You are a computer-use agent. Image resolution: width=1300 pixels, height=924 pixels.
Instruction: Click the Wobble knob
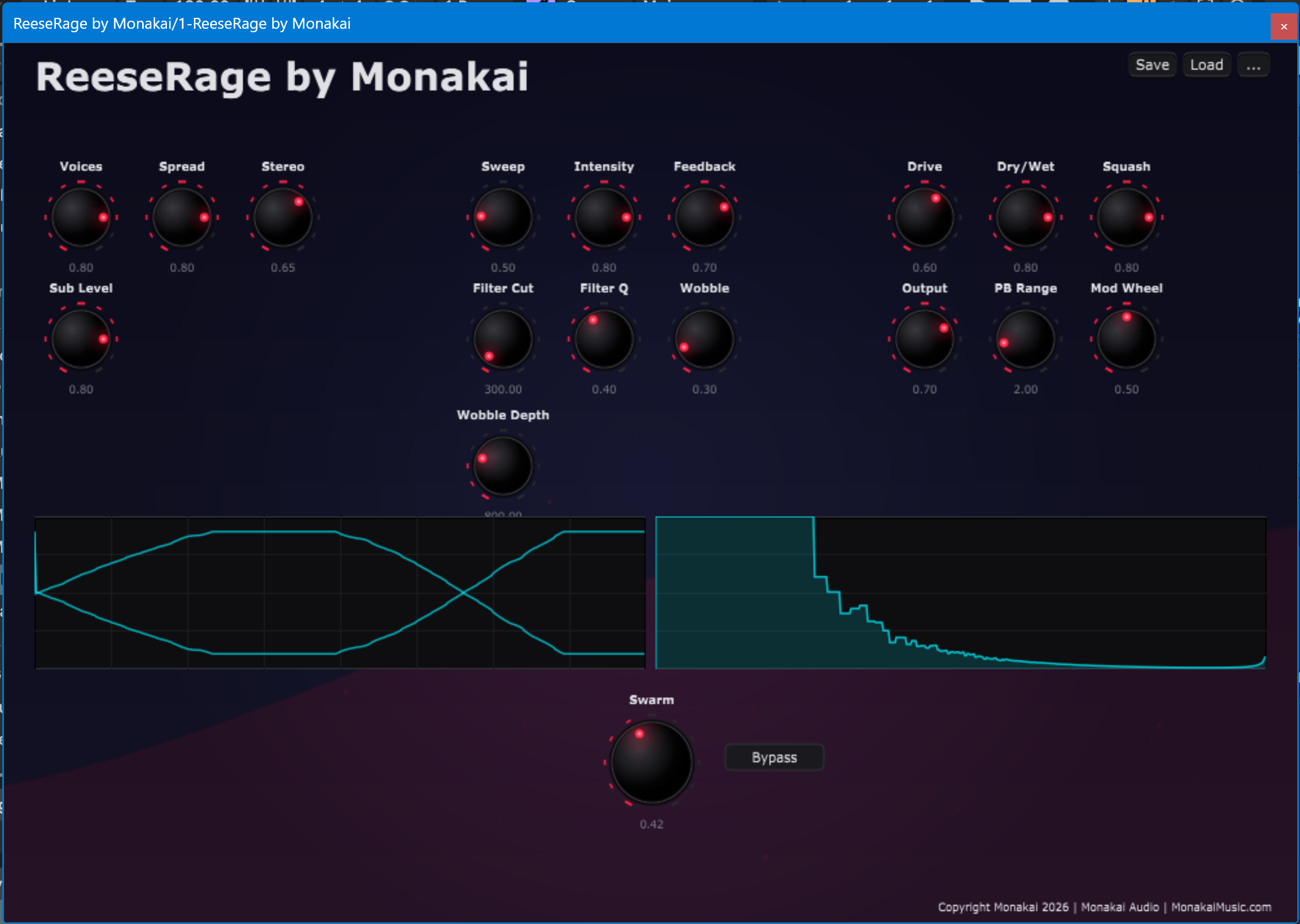(x=704, y=339)
